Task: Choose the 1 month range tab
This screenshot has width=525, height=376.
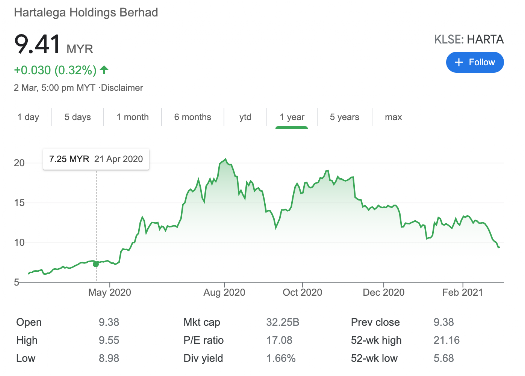Action: 133,117
